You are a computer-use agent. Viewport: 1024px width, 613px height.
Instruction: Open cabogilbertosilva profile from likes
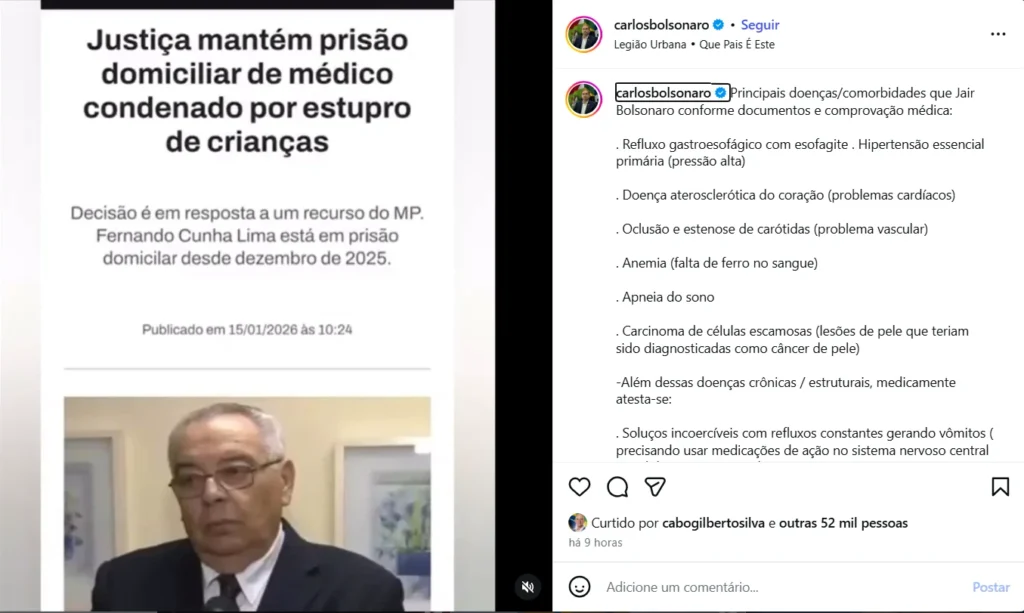pos(713,523)
